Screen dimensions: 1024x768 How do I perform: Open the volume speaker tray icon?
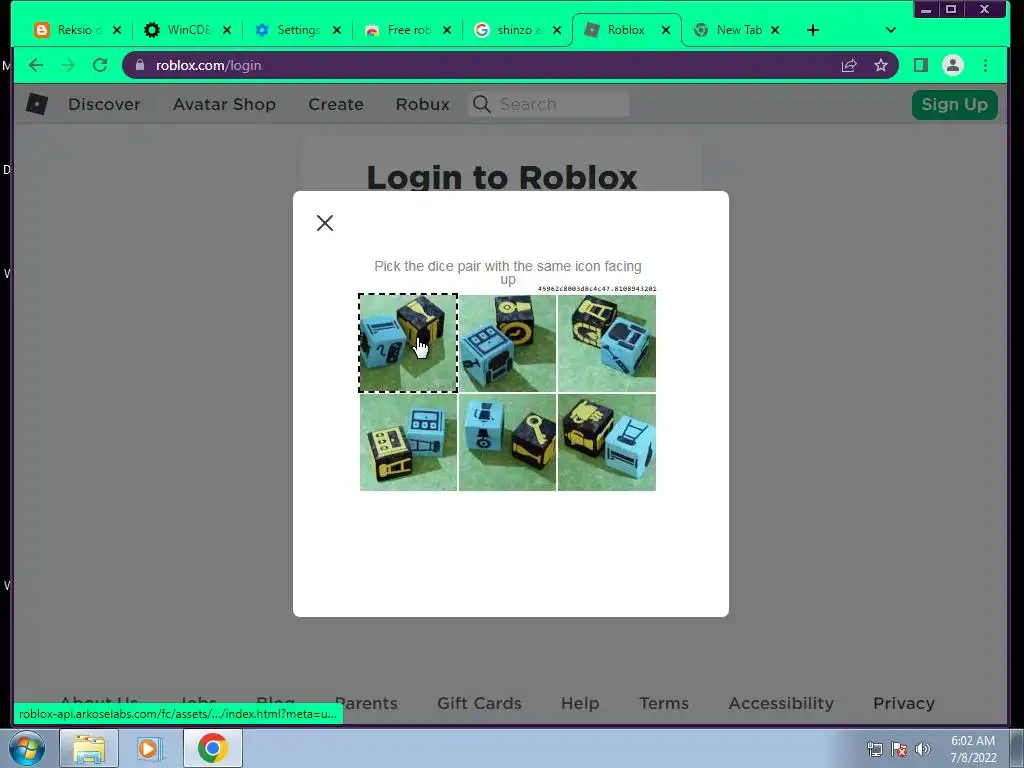[923, 749]
